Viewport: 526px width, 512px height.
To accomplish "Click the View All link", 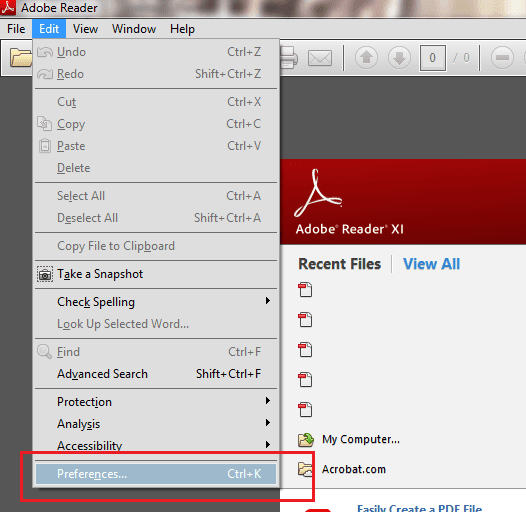I will [431, 264].
